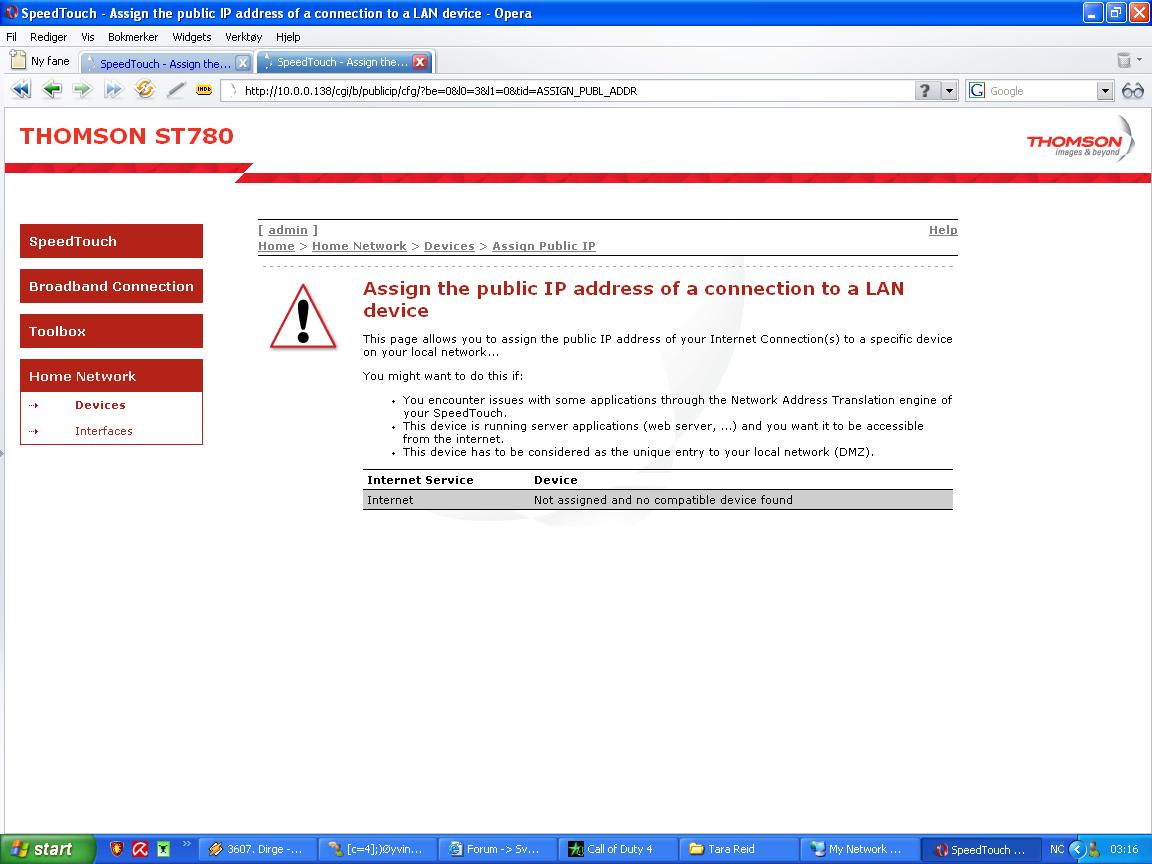
Task: Close the first SpeedTouch tab
Action: tap(242, 63)
